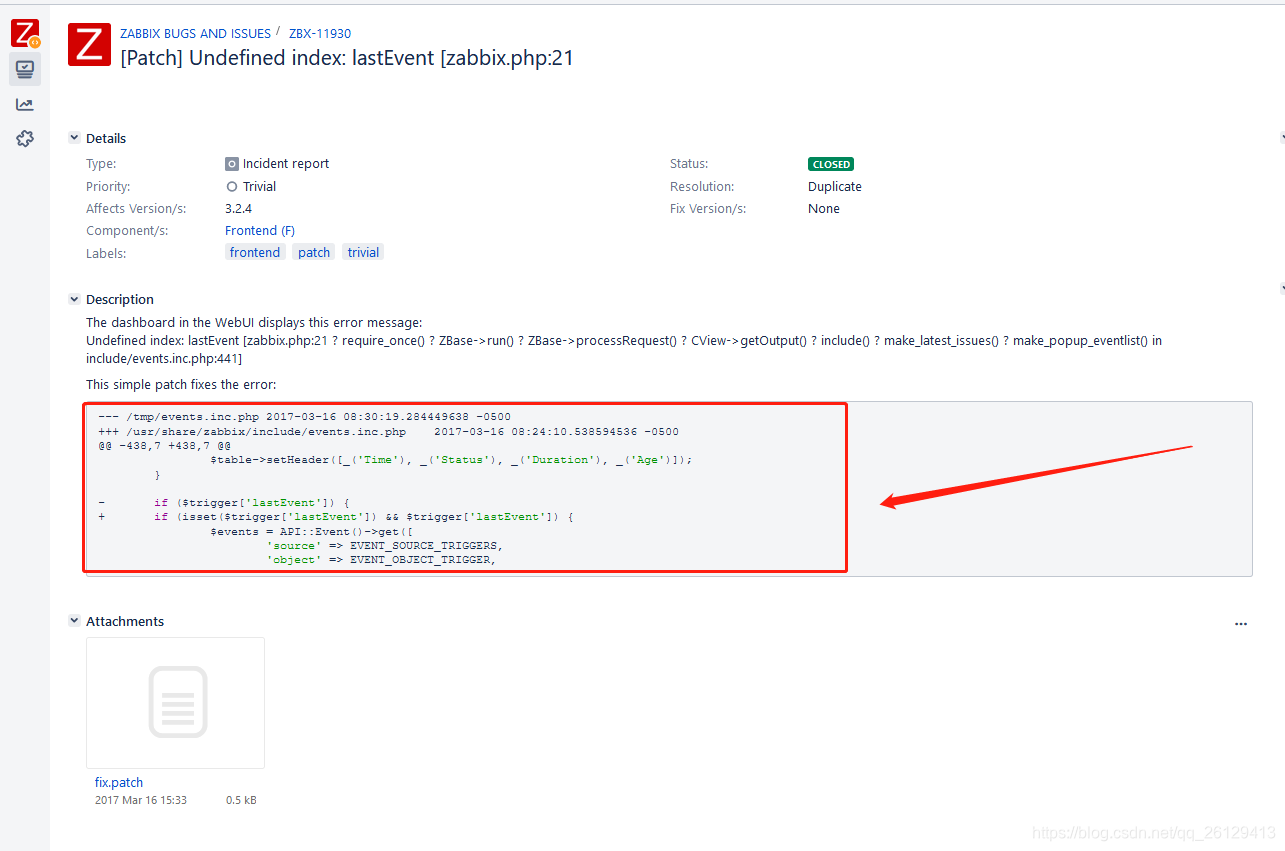Click the Affects Version 3.2.4 value

[238, 209]
